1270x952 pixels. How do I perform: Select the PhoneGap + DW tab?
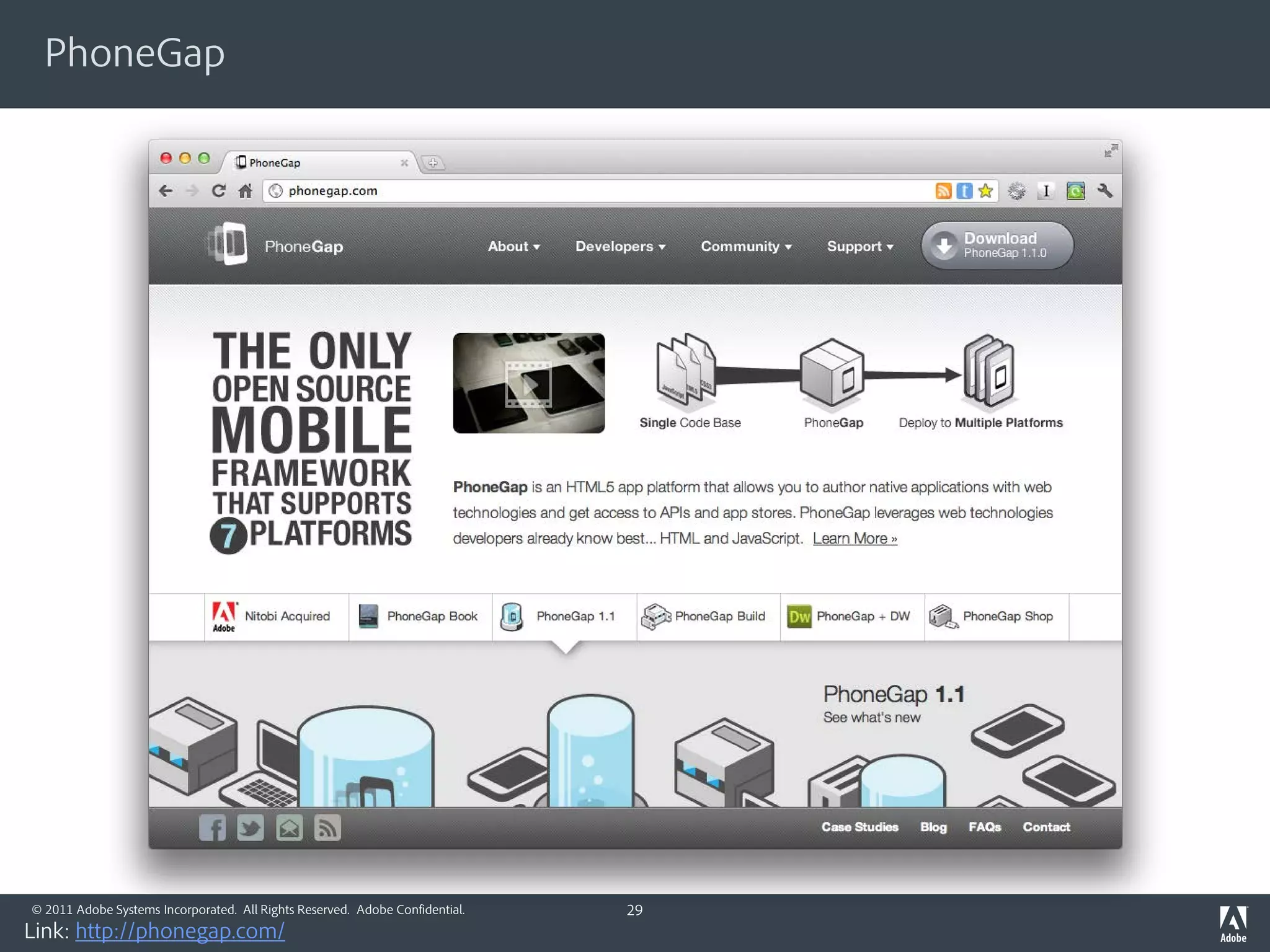pyautogui.click(x=852, y=617)
